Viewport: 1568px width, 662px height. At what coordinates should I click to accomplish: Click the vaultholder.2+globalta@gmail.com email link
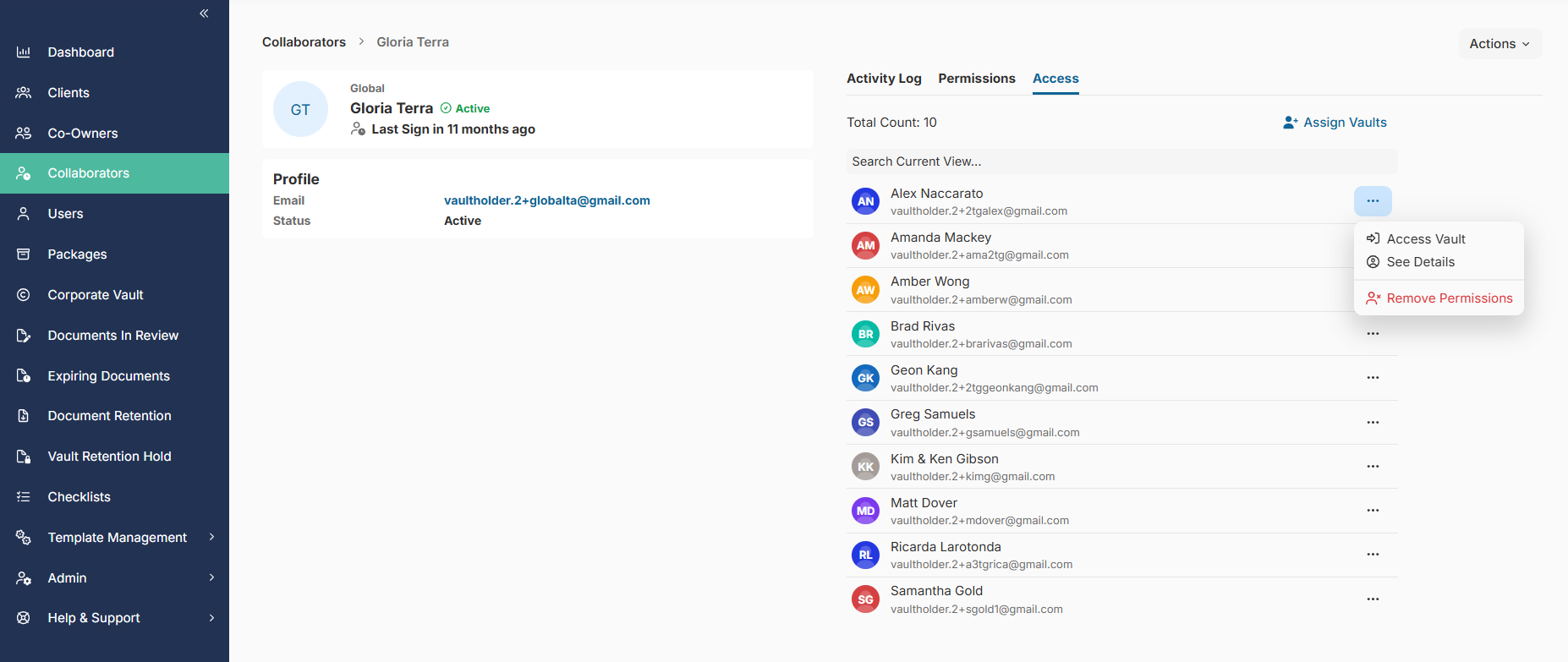(547, 201)
